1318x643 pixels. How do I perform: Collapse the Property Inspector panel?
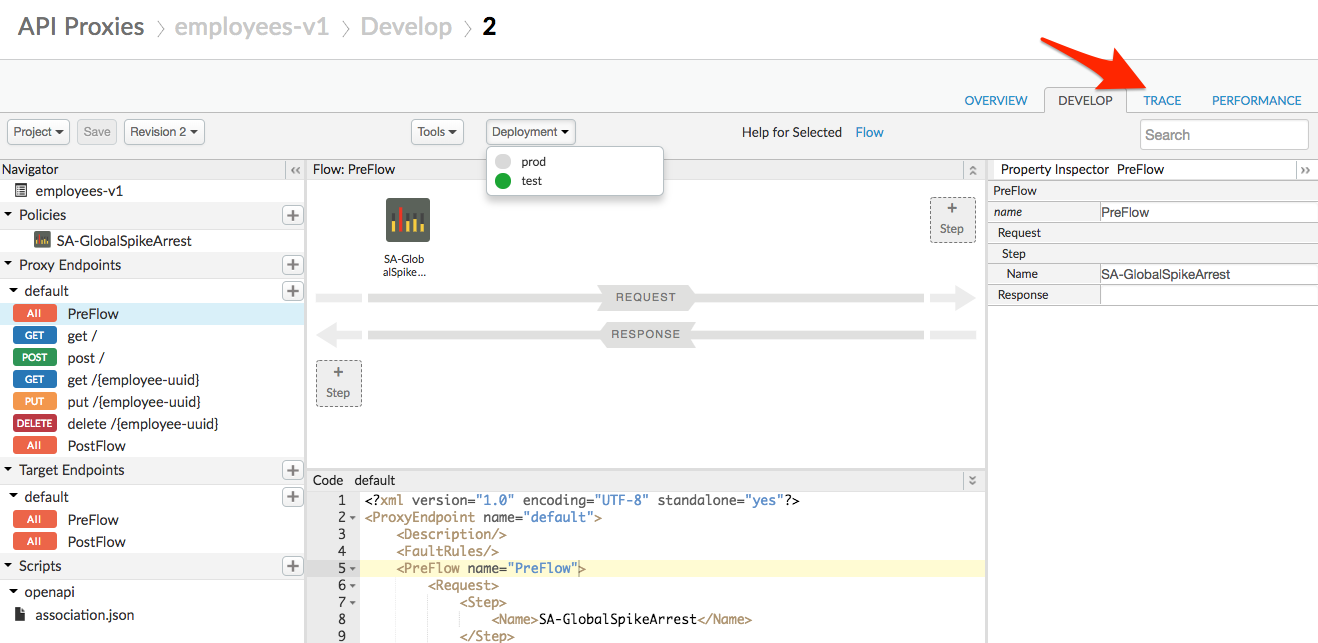1305,170
